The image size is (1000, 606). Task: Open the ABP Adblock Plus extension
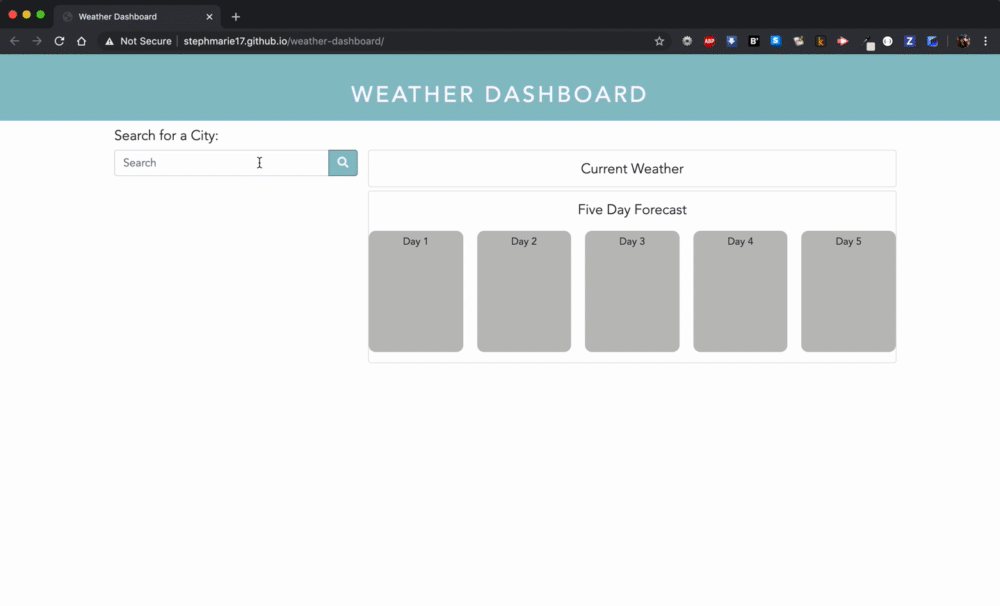(x=709, y=41)
